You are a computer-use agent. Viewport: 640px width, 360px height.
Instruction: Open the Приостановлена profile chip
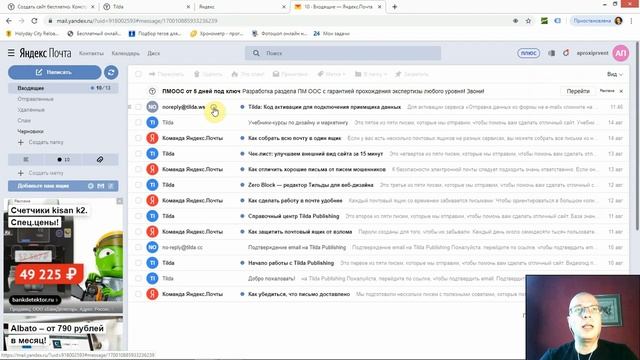click(597, 21)
